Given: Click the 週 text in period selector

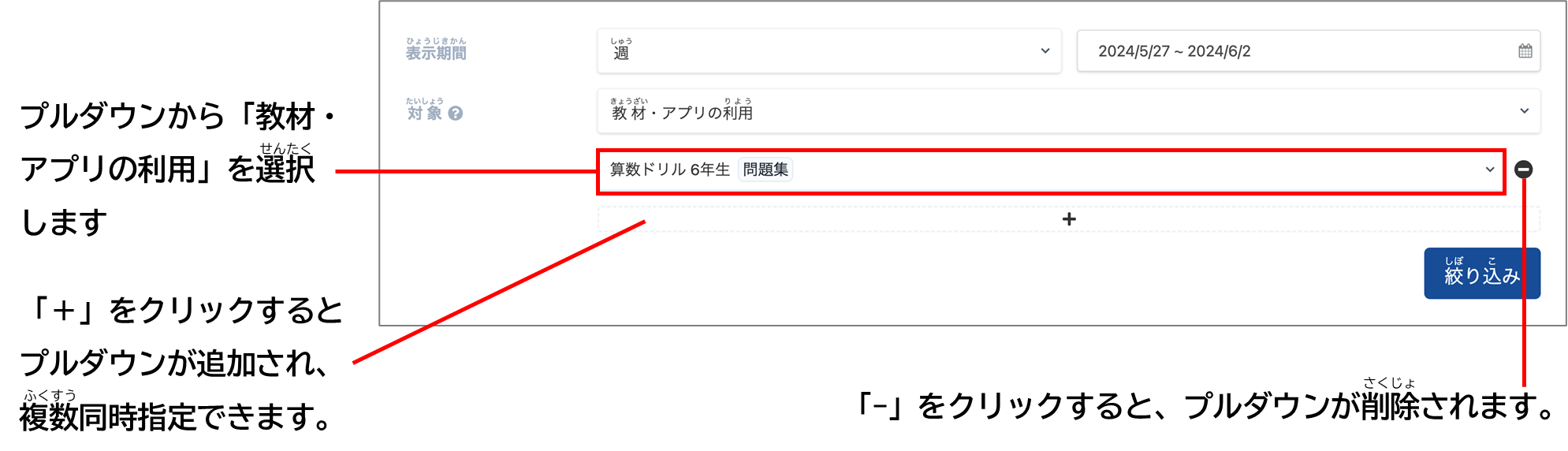Looking at the screenshot, I should click(x=621, y=53).
